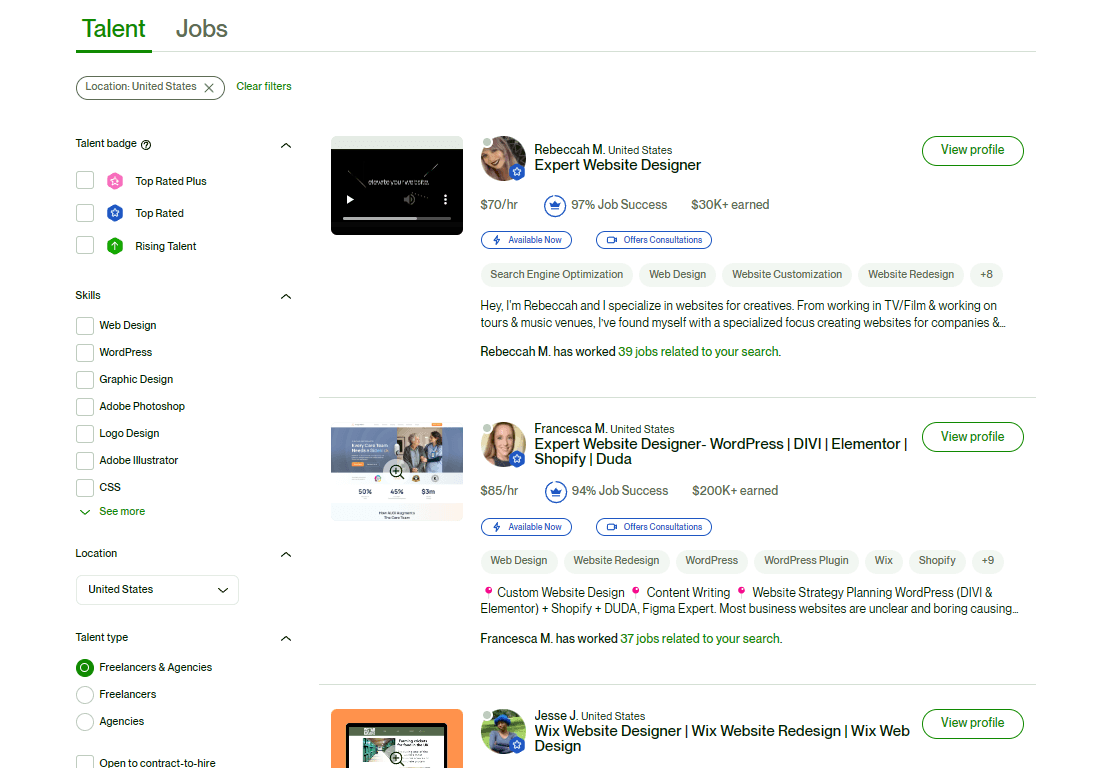Mute the video via the speaker icon
Viewport: 1119px width, 768px height.
408,199
